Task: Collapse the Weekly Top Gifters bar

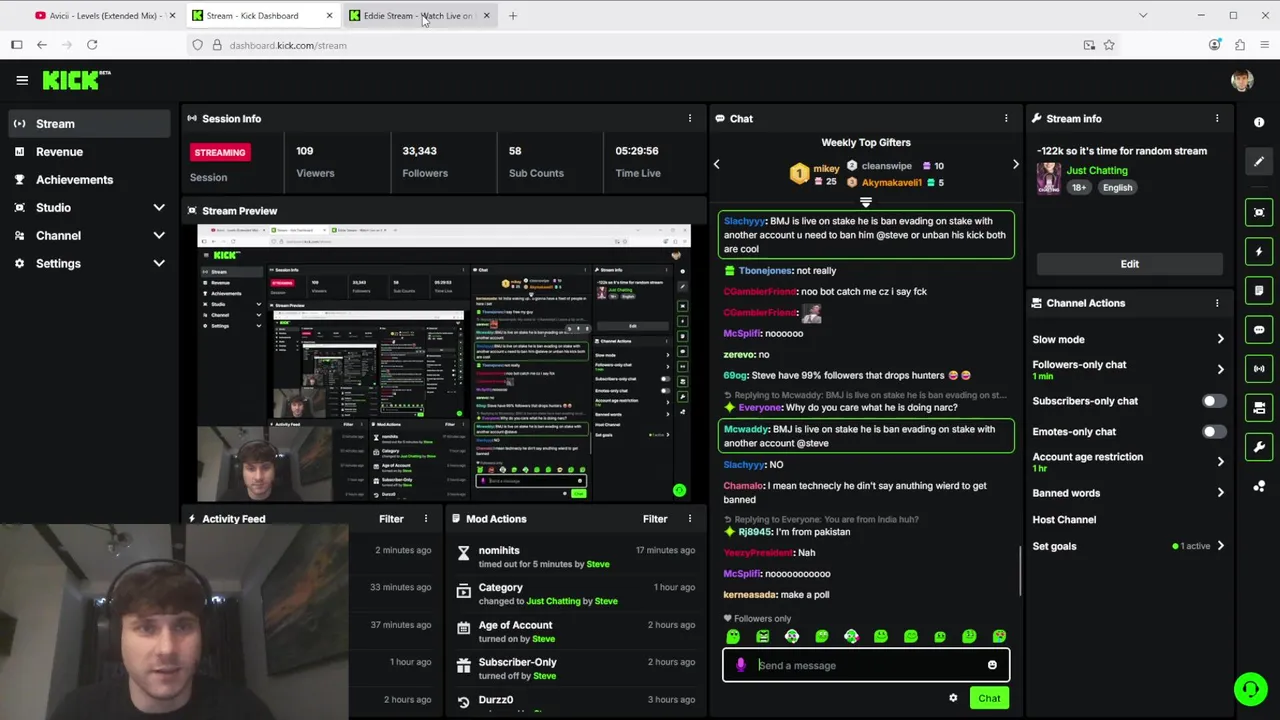Action: coord(866,202)
